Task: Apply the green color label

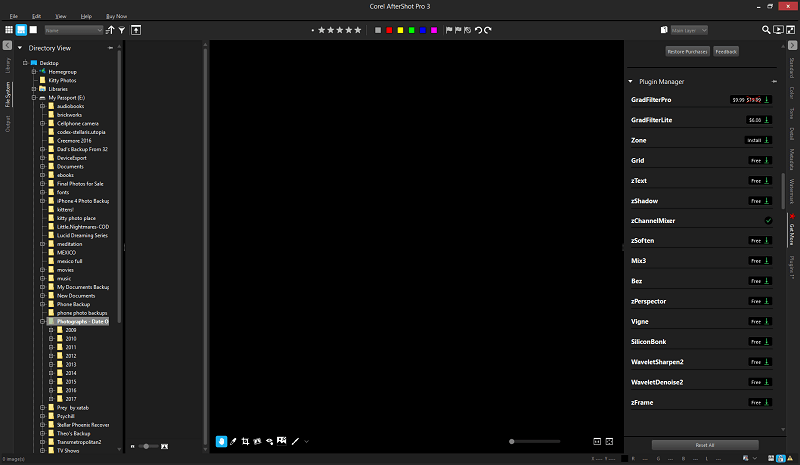Action: click(412, 30)
